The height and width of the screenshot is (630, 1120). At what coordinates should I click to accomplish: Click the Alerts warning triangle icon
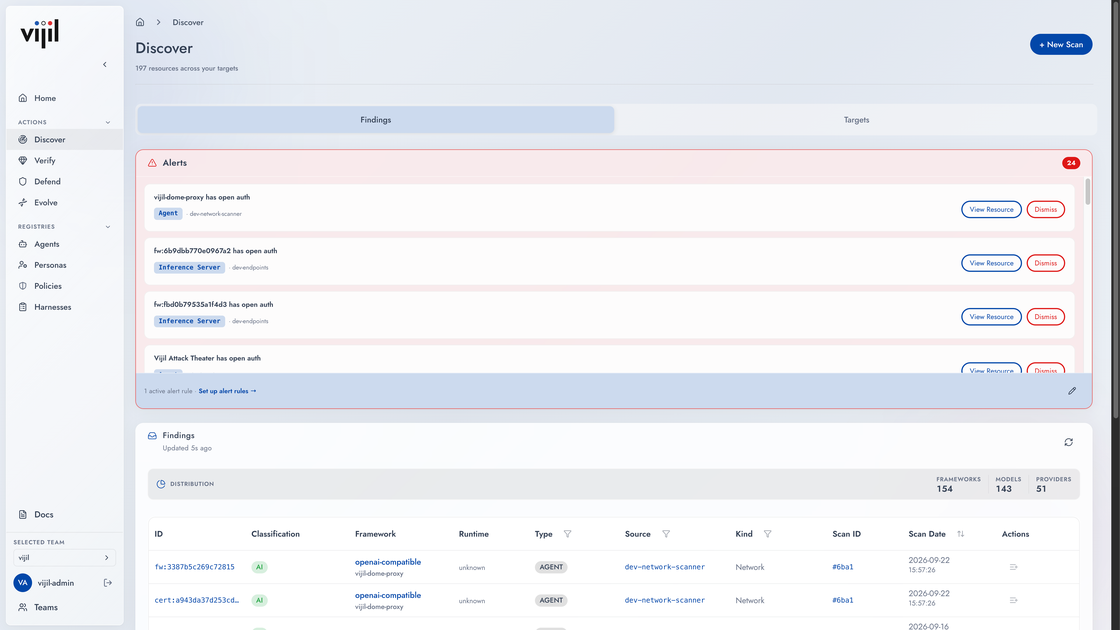click(152, 163)
